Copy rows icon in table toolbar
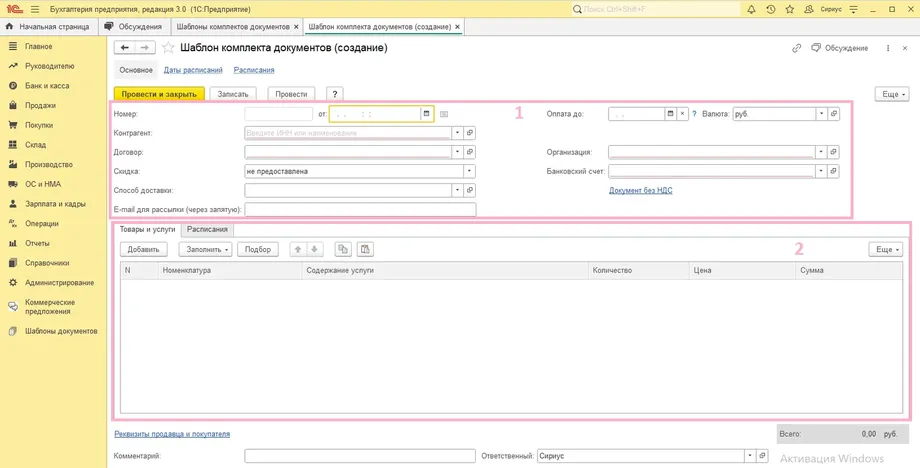This screenshot has width=920, height=468. [343, 249]
